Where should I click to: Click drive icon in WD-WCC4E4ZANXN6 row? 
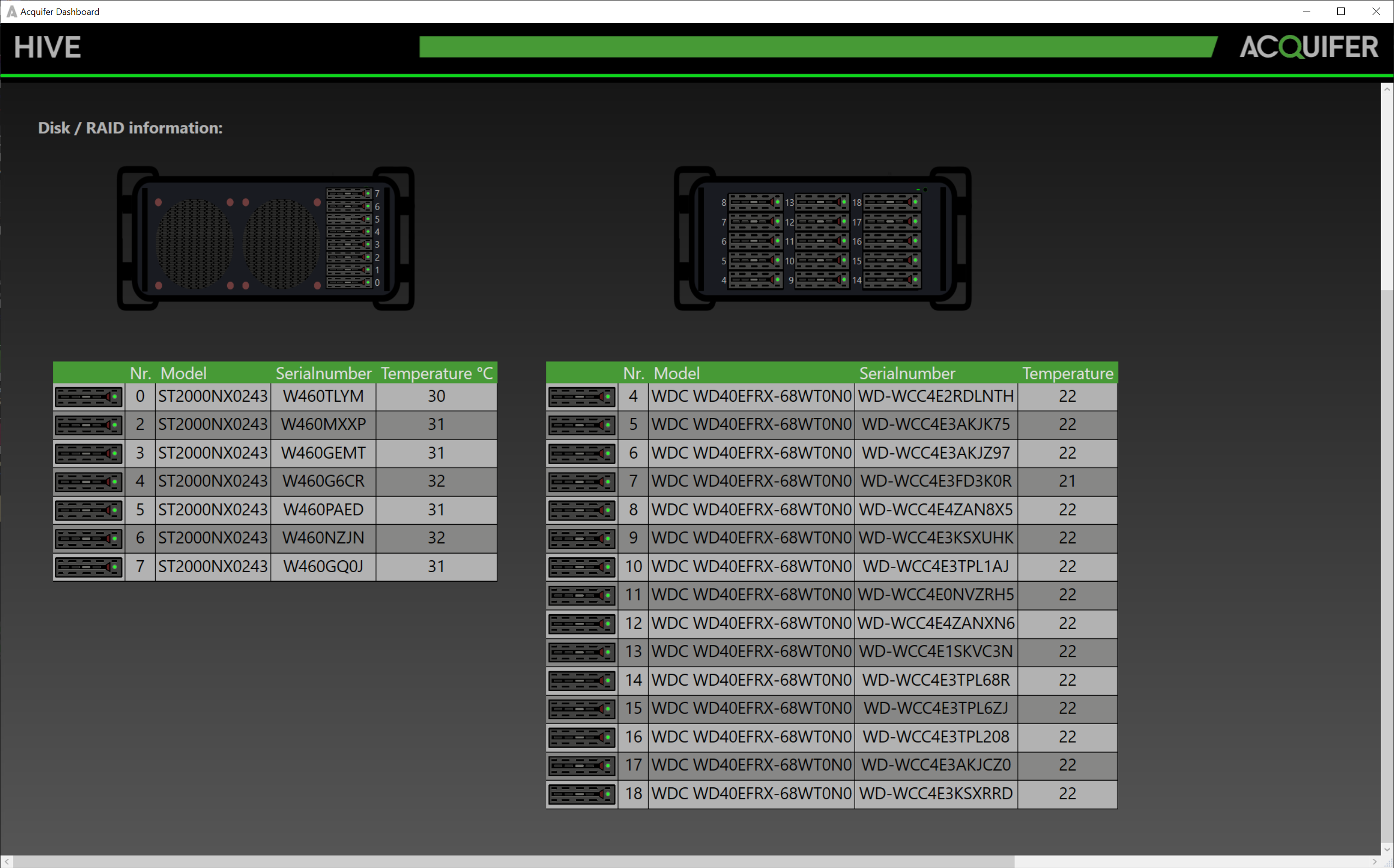pyautogui.click(x=582, y=624)
